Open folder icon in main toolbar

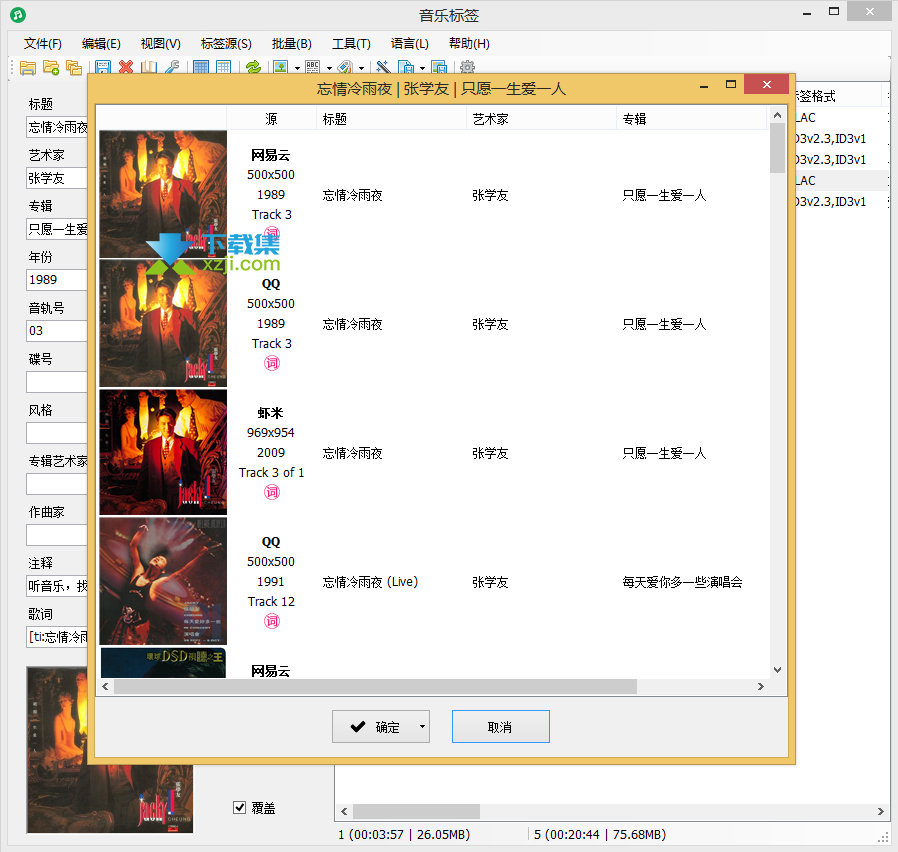pos(27,68)
